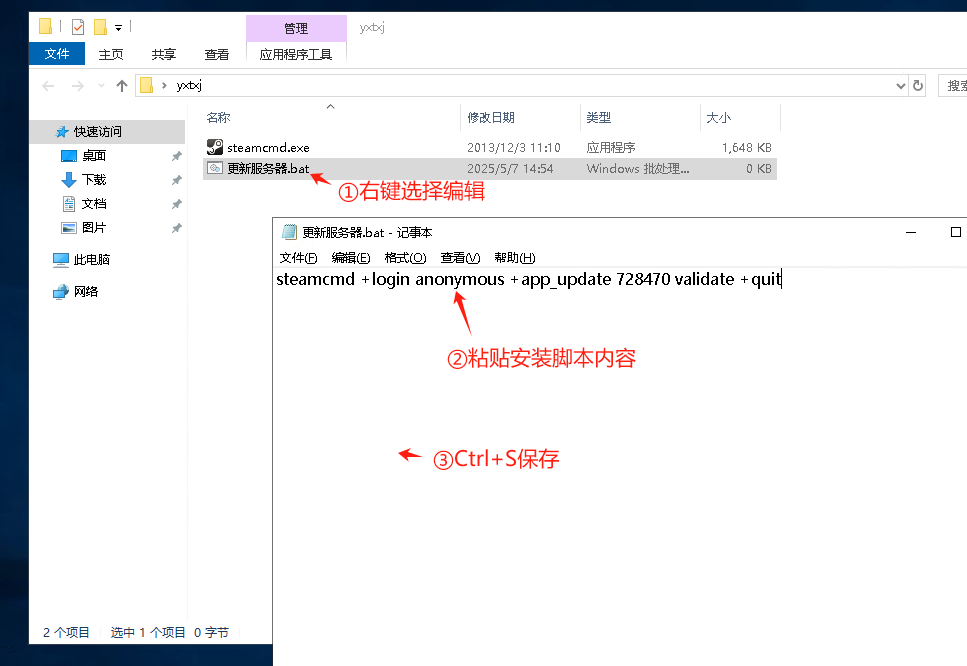The width and height of the screenshot is (967, 666).
Task: Click the 文档 document icon in sidebar
Action: [x=69, y=204]
